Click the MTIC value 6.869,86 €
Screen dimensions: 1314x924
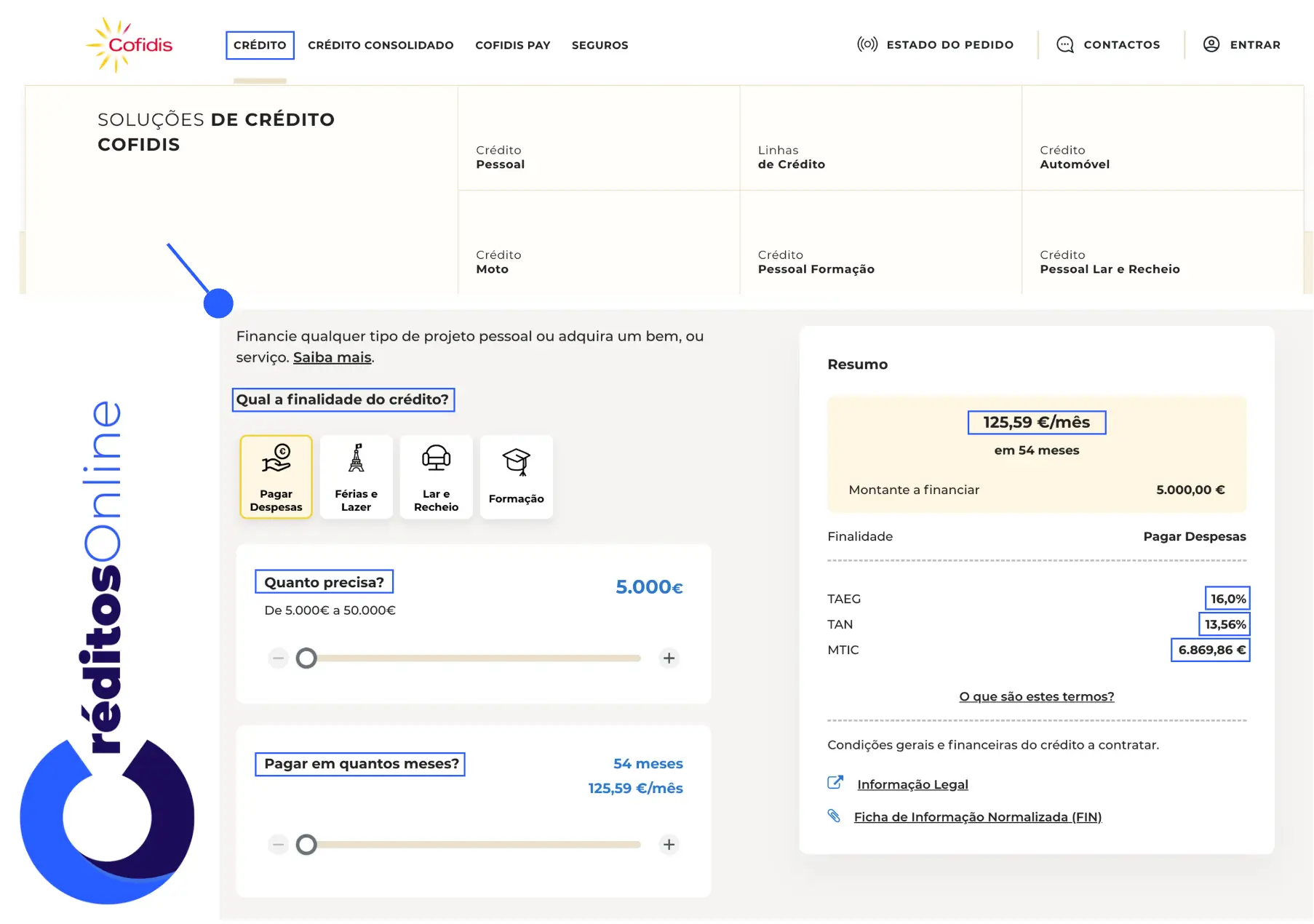(x=1211, y=650)
